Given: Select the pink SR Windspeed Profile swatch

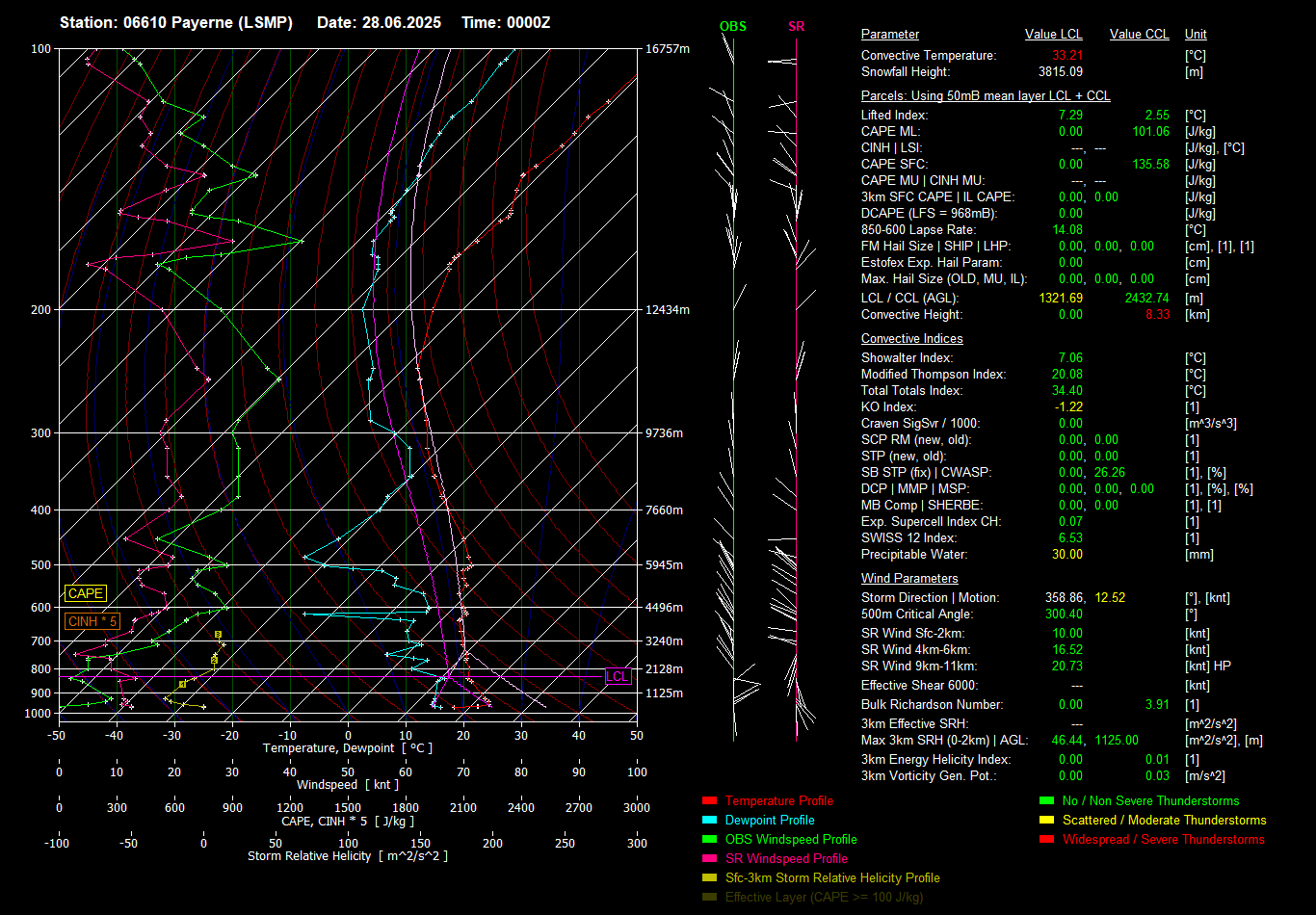Looking at the screenshot, I should 710,859.
